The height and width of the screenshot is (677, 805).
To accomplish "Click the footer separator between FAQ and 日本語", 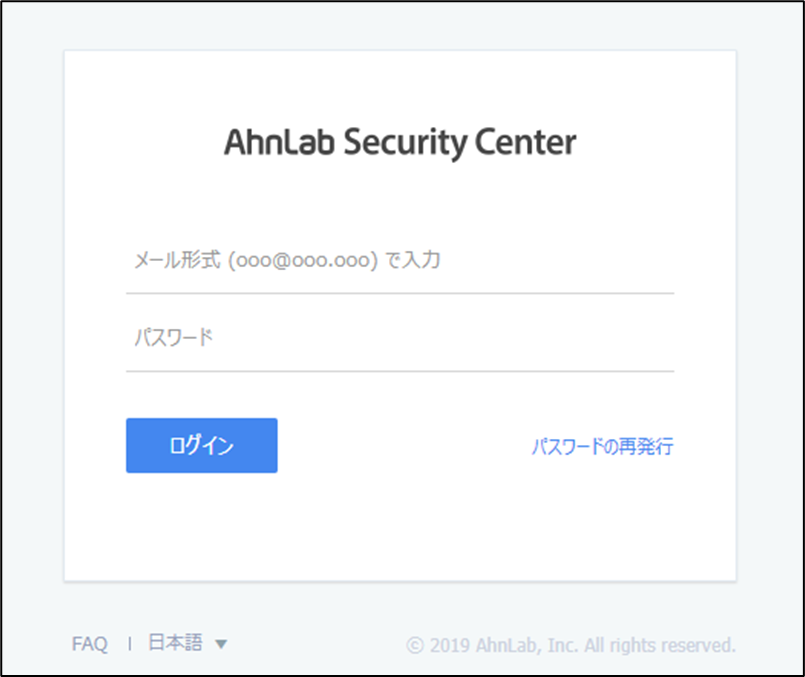I will (x=128, y=643).
